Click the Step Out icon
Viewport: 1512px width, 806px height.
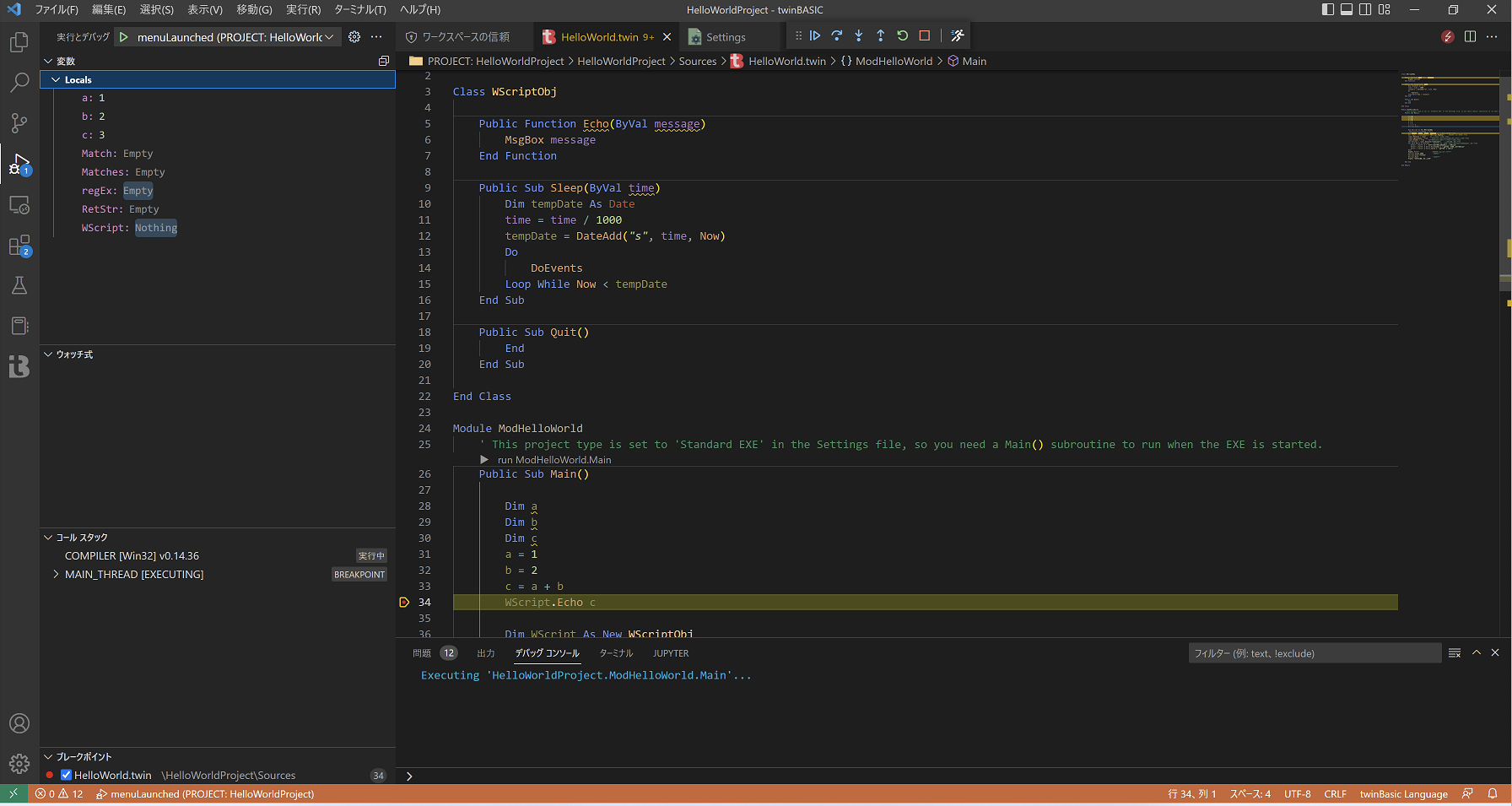pos(880,35)
